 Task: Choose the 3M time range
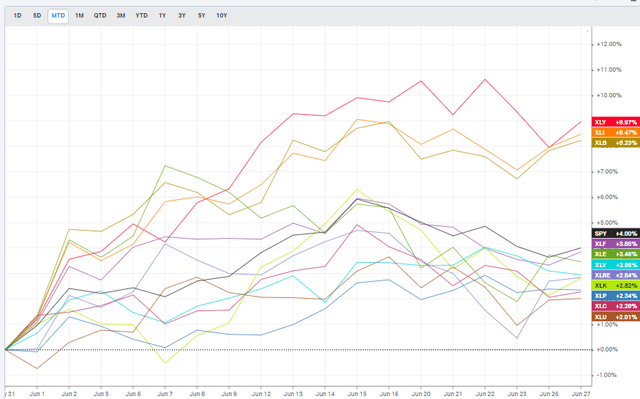[121, 16]
